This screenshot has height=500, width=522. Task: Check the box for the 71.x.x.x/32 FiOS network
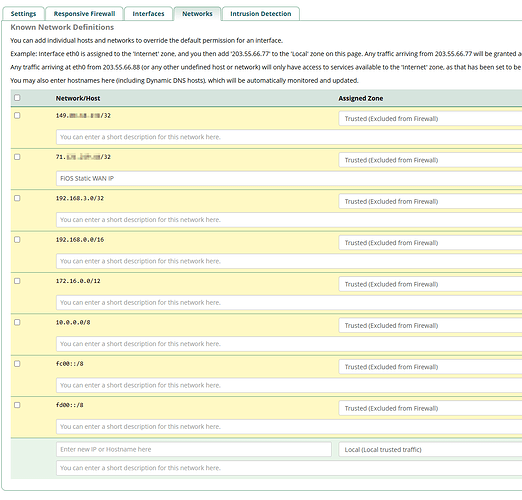(17, 157)
